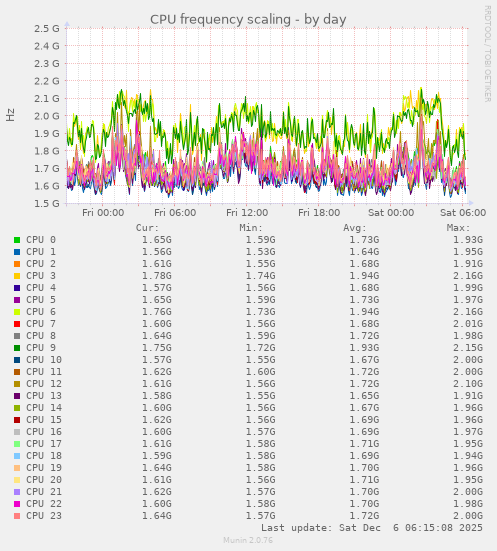Click CPU 0 current value 1.65G
The image size is (497, 551).
[157, 240]
